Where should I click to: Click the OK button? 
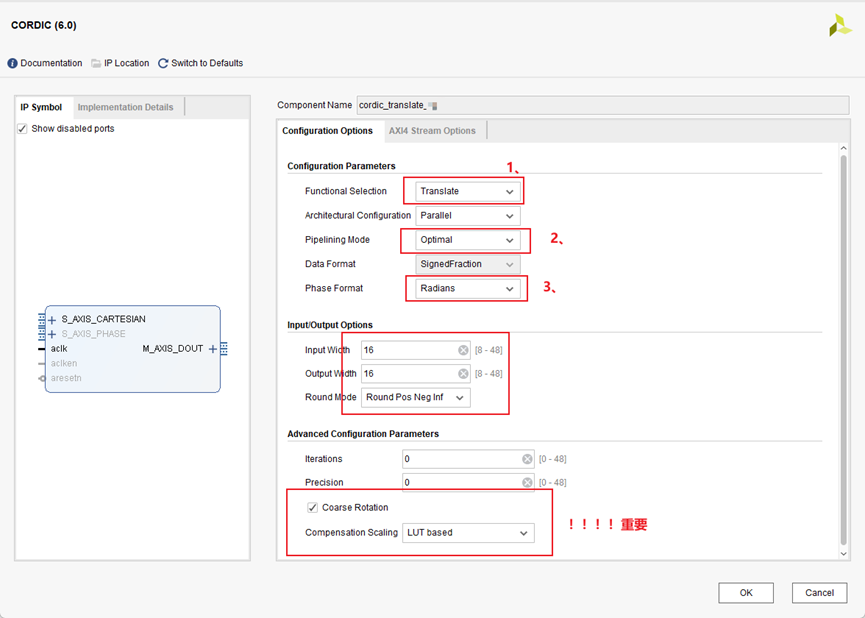746,593
